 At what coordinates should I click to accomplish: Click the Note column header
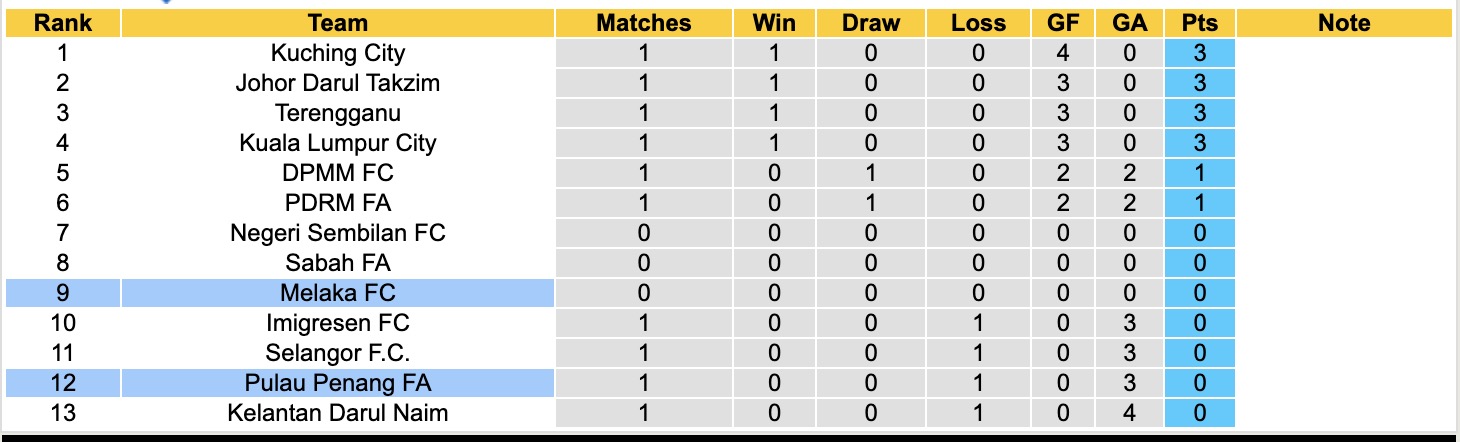(x=1344, y=23)
